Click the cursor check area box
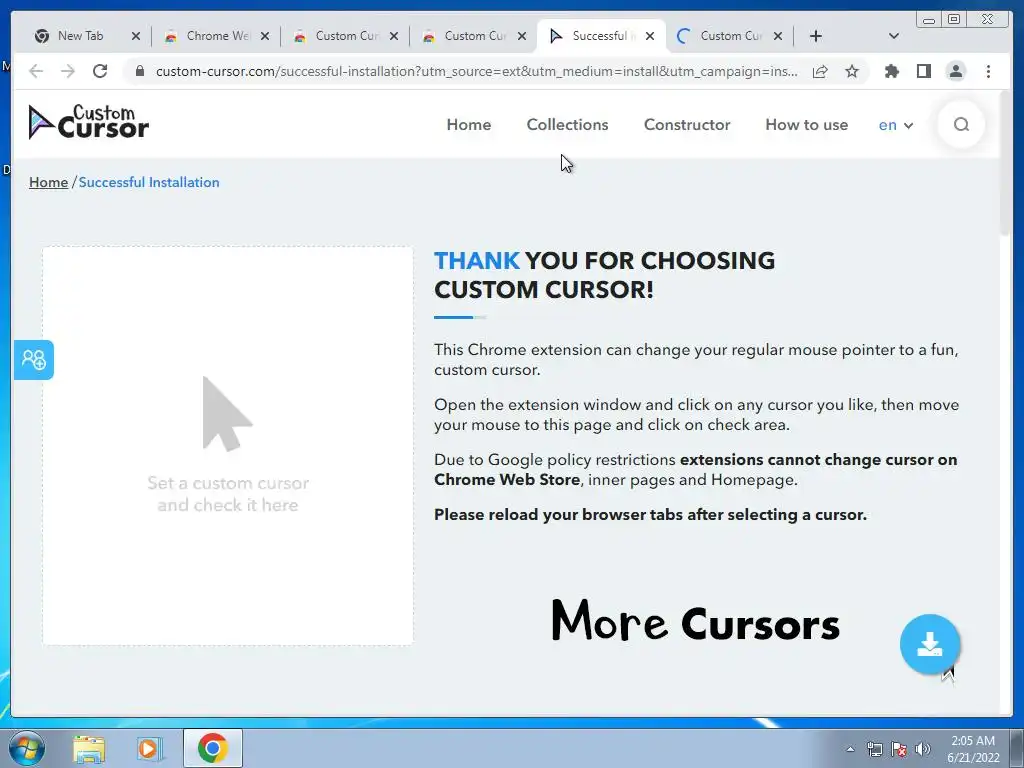1024x768 pixels. (228, 446)
